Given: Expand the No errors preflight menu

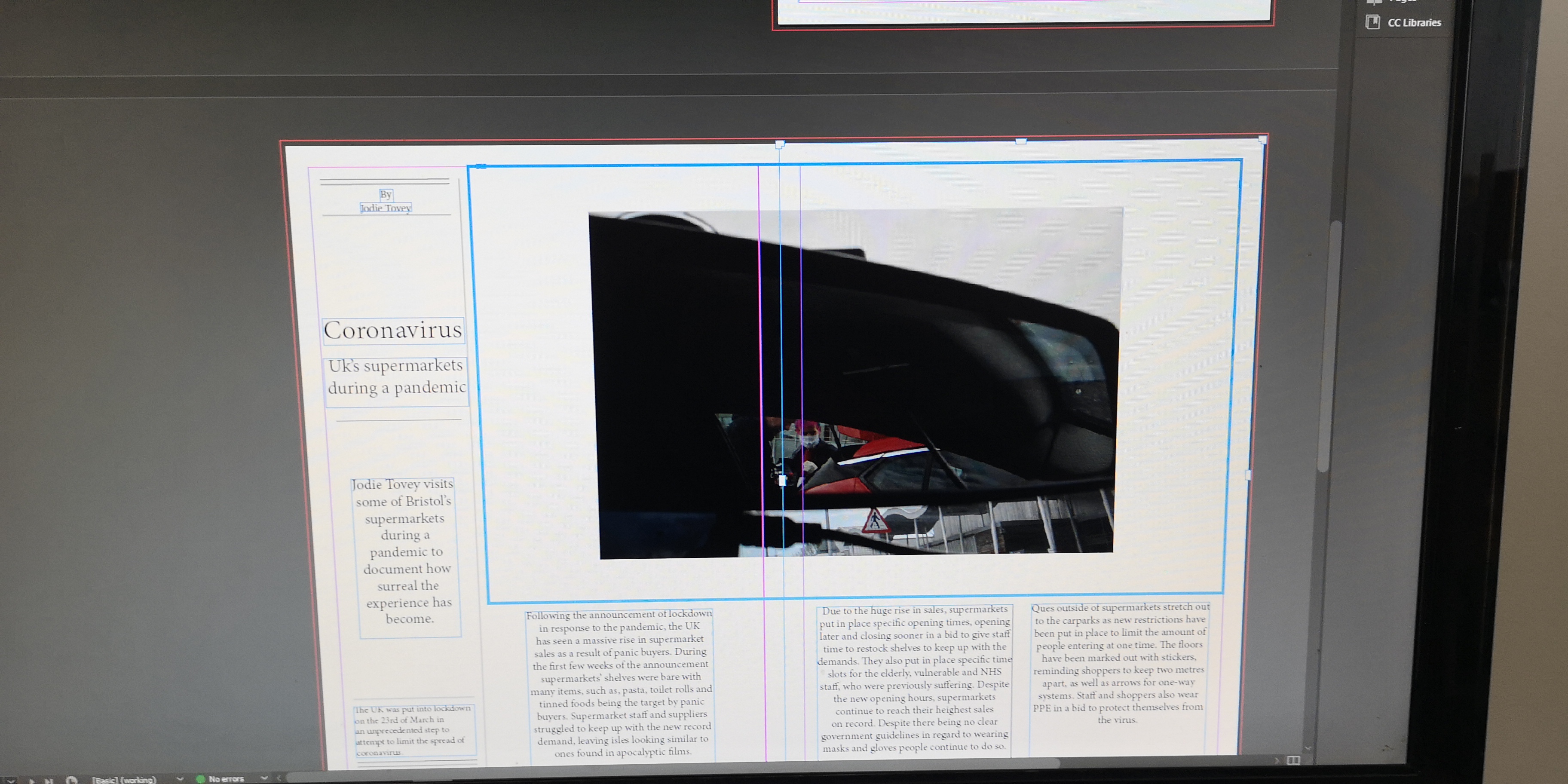Looking at the screenshot, I should [x=265, y=778].
